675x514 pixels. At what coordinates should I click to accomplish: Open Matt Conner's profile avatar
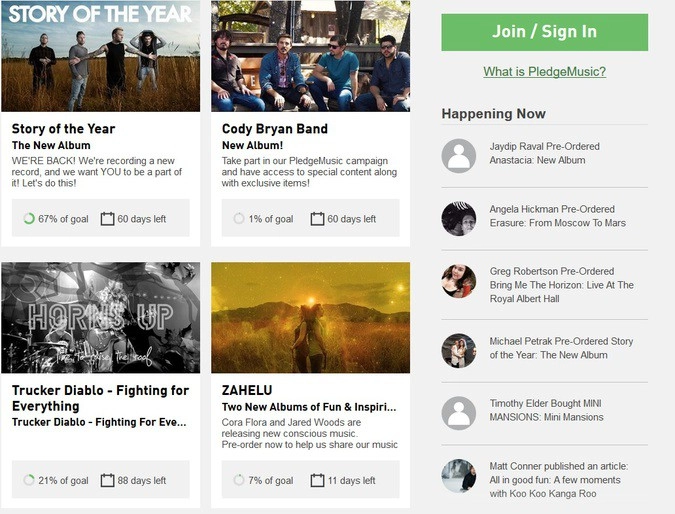(x=458, y=476)
